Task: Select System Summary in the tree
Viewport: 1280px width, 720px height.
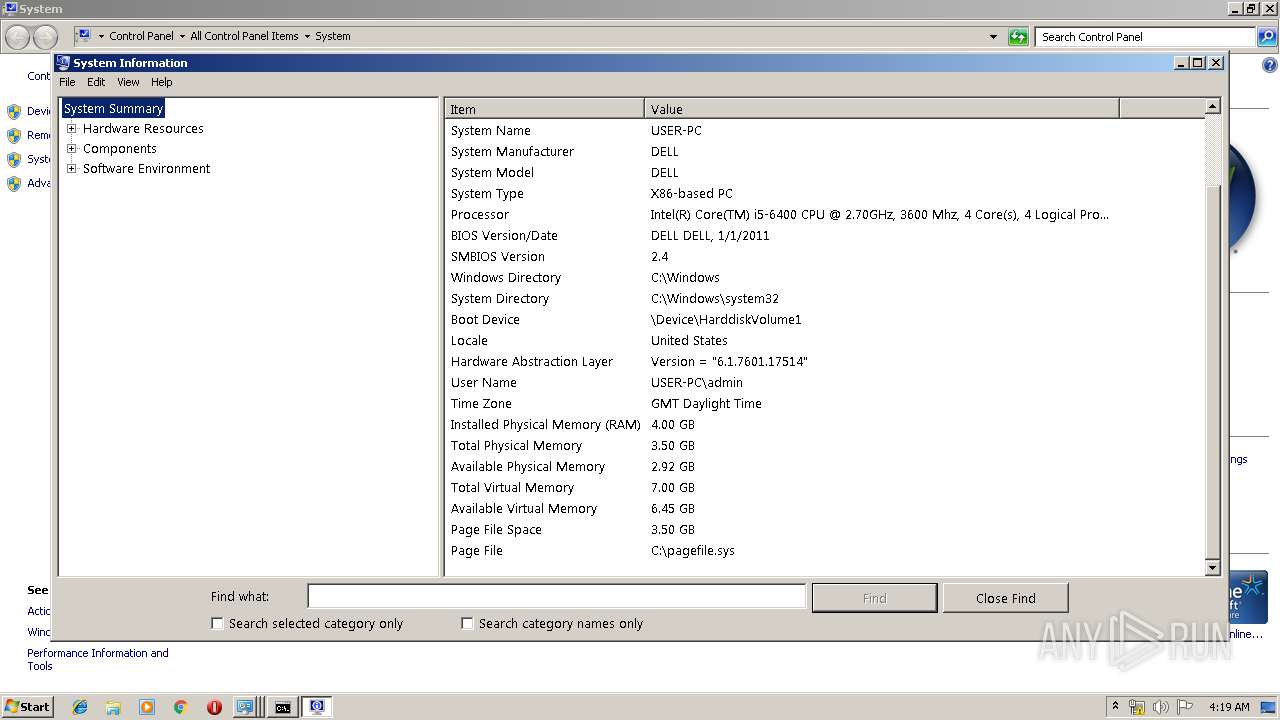Action: click(113, 108)
